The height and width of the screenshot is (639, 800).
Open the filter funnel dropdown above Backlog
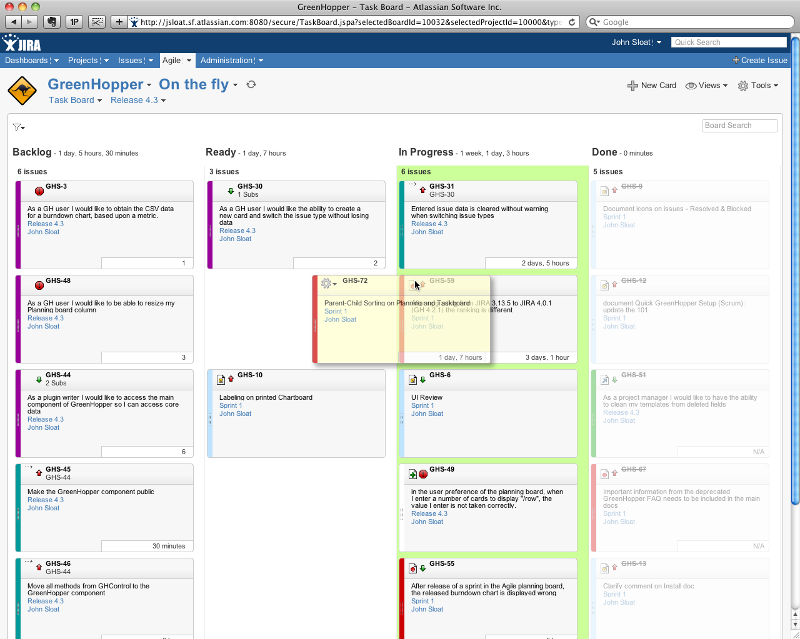click(18, 127)
